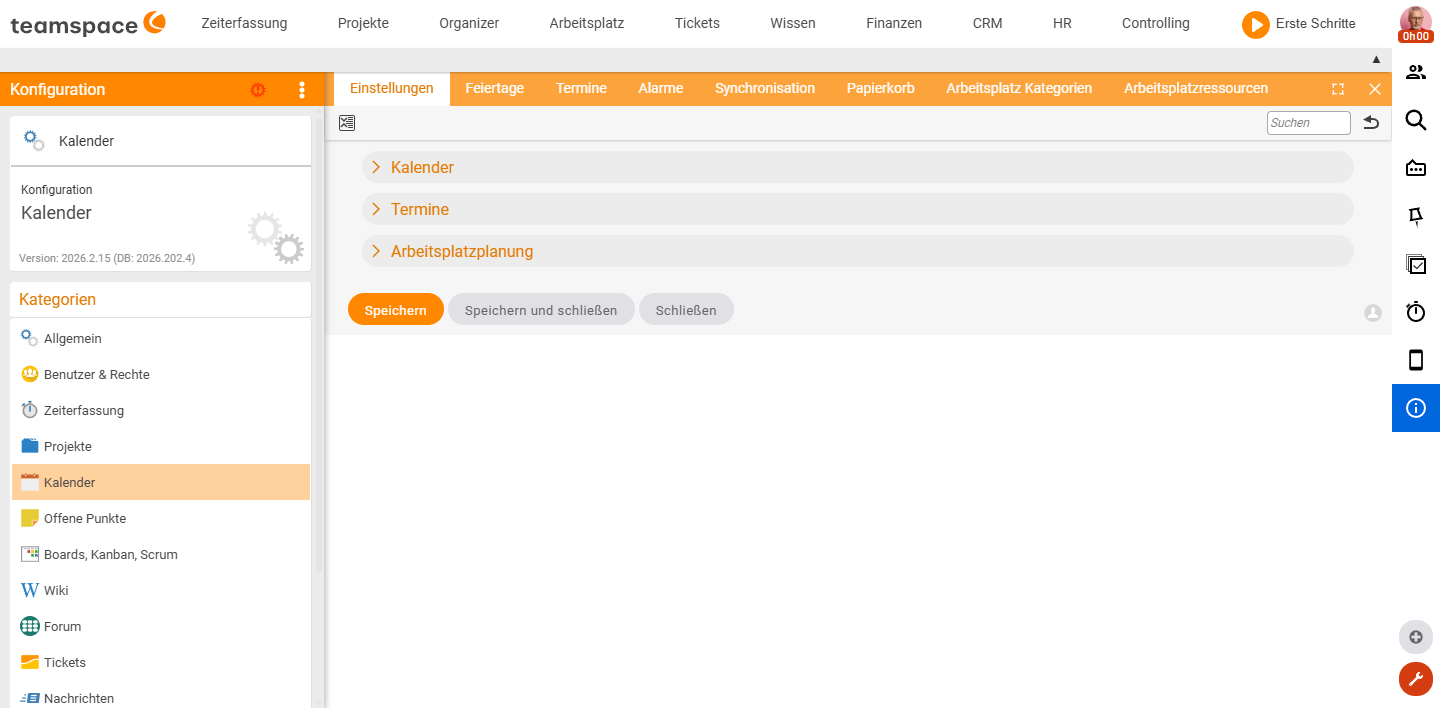Expand the Termine settings section
Image resolution: width=1440 pixels, height=708 pixels.
tap(857, 209)
